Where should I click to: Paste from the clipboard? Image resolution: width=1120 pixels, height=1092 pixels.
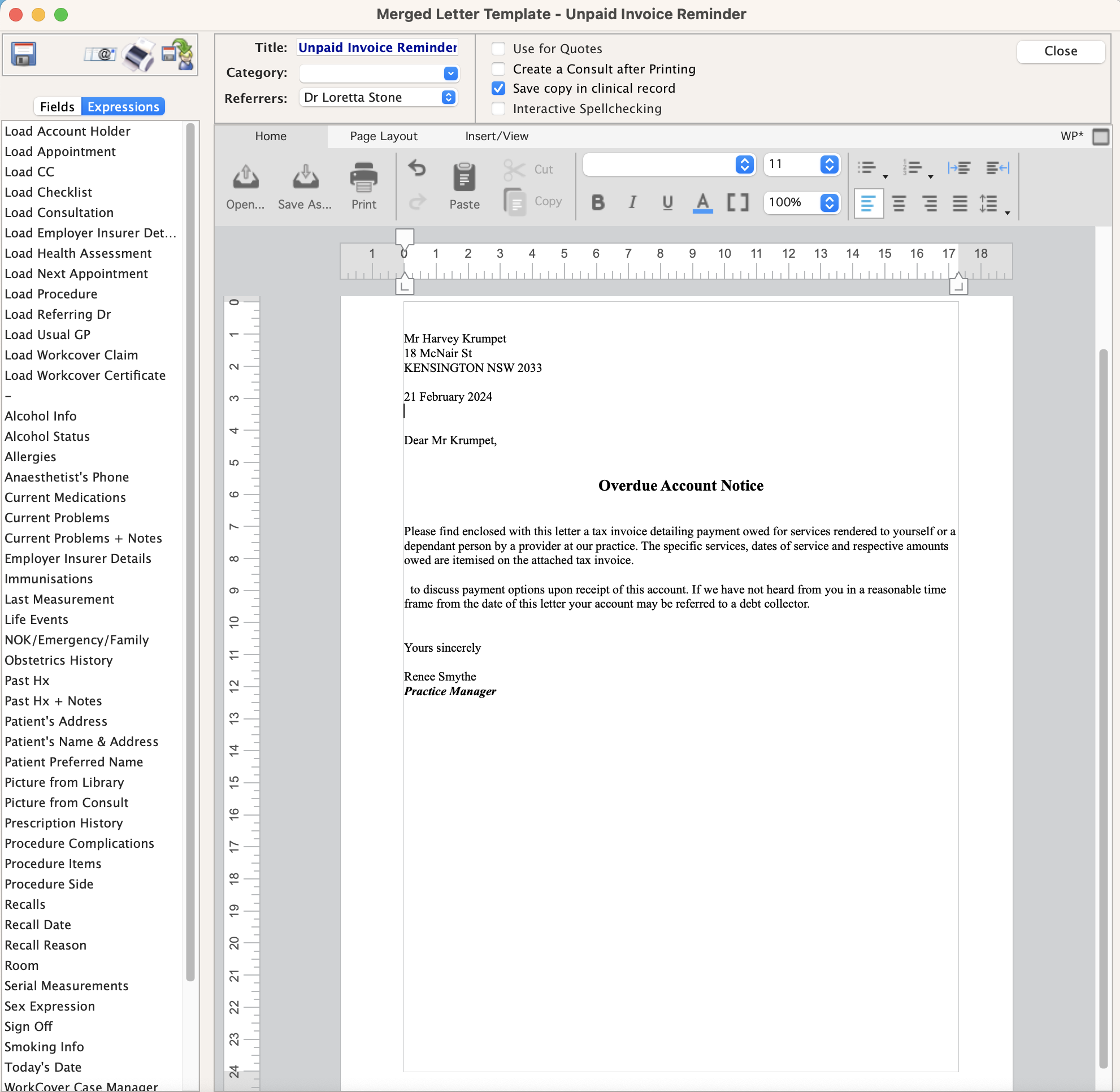pyautogui.click(x=464, y=185)
